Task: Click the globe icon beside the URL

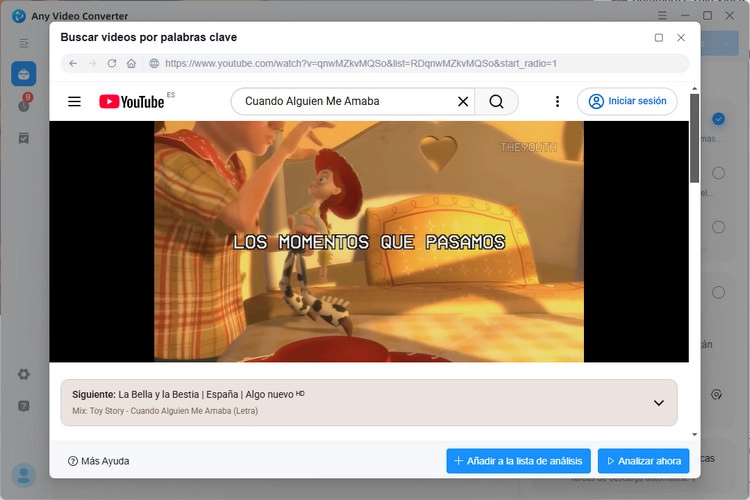Action: (x=154, y=63)
